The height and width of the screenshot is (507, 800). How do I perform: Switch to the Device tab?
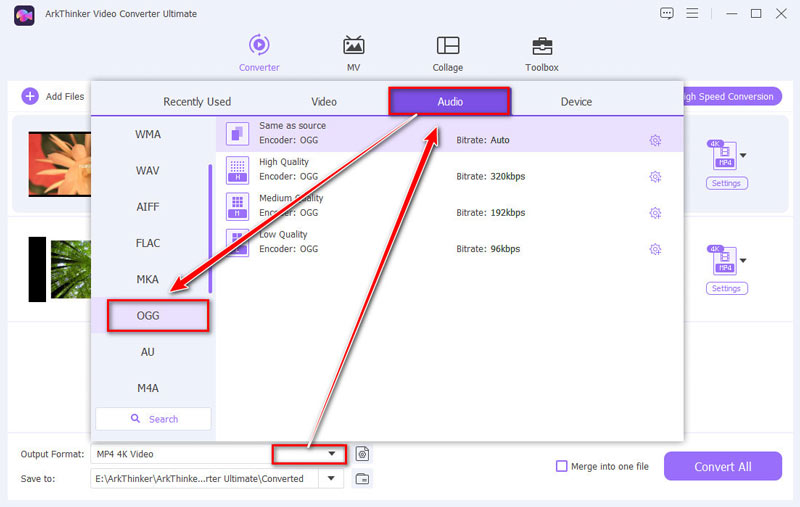tap(576, 102)
